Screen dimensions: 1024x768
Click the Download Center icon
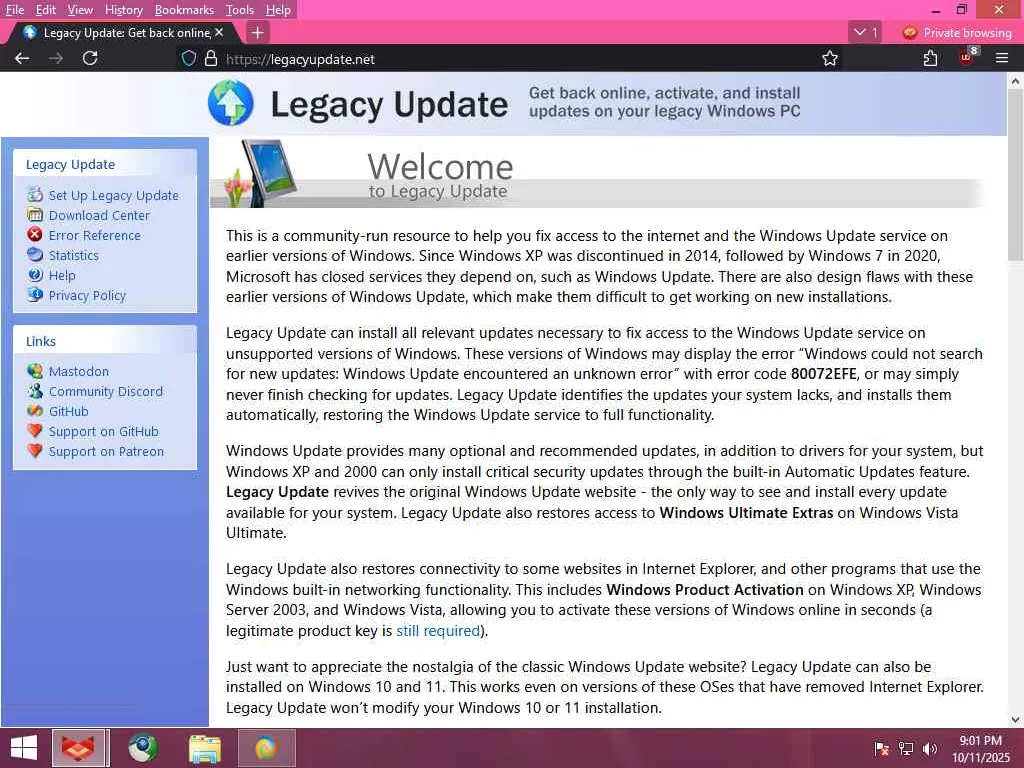tap(35, 214)
